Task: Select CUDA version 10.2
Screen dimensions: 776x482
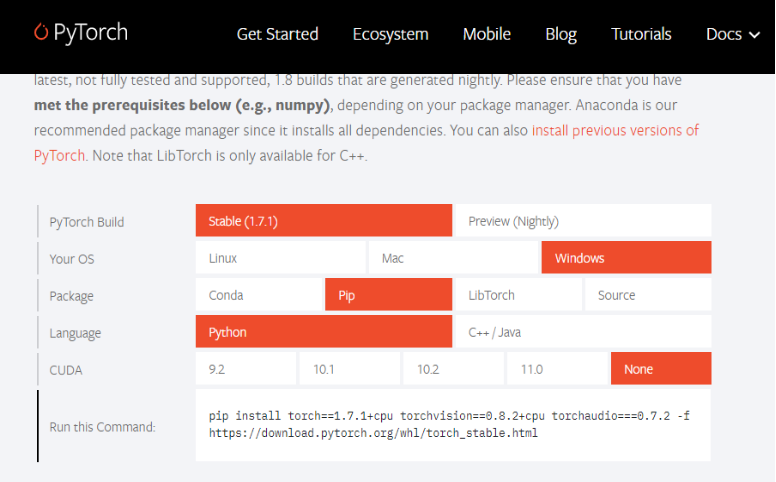Action: (x=453, y=369)
